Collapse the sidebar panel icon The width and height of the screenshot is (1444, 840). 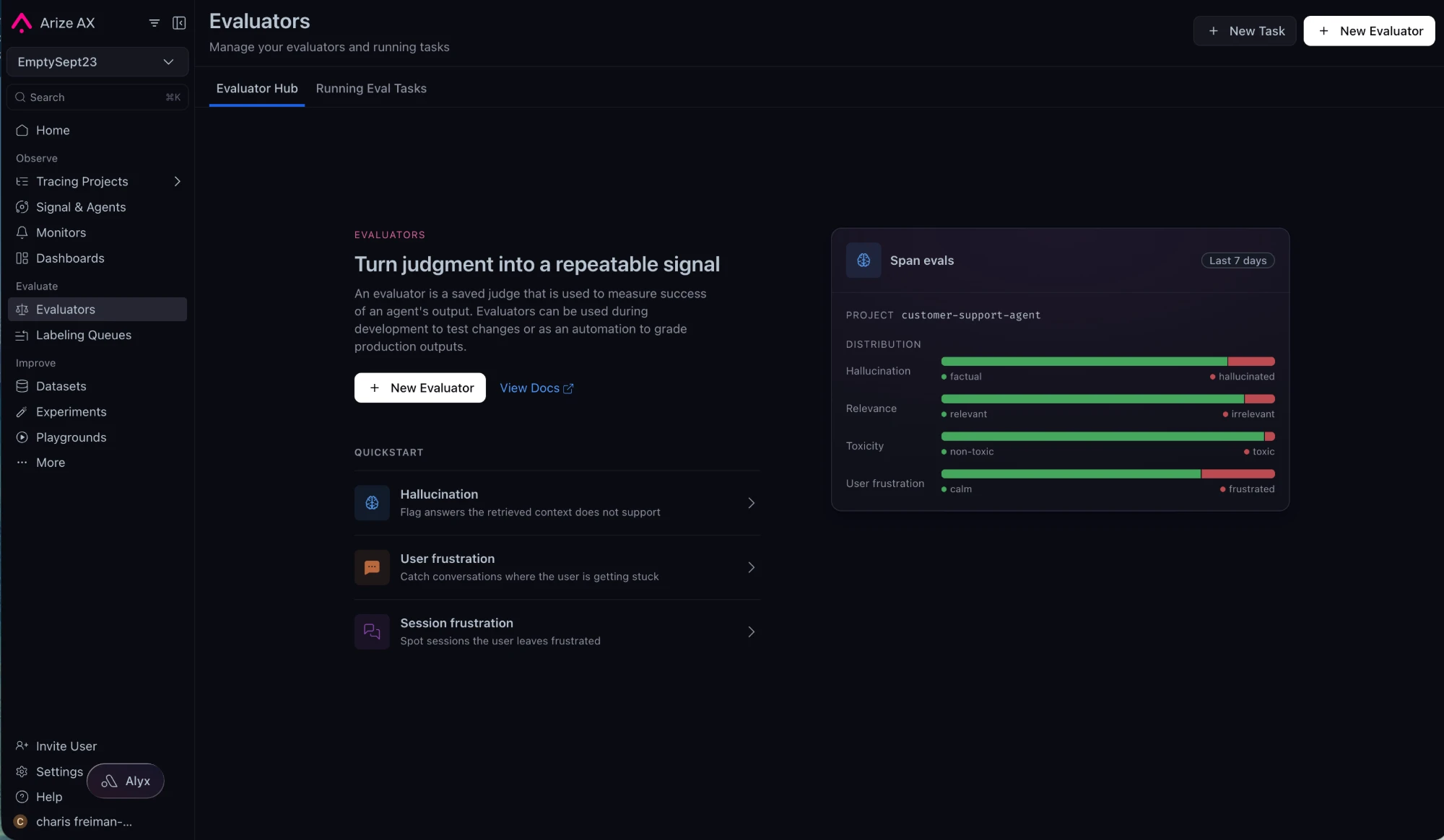click(179, 23)
